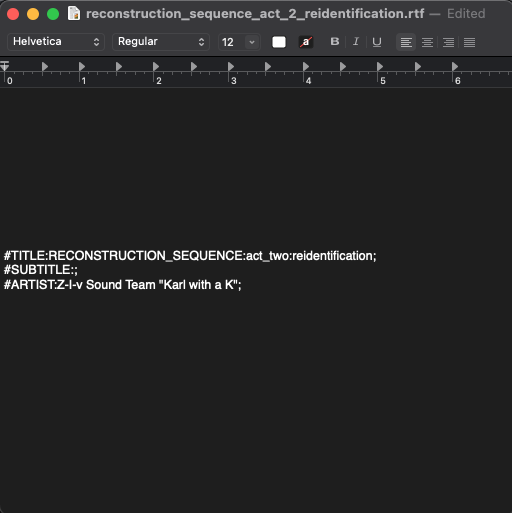This screenshot has height=513, width=512.
Task: Place cursor in the #ARTIST line
Action: pyautogui.click(x=122, y=285)
